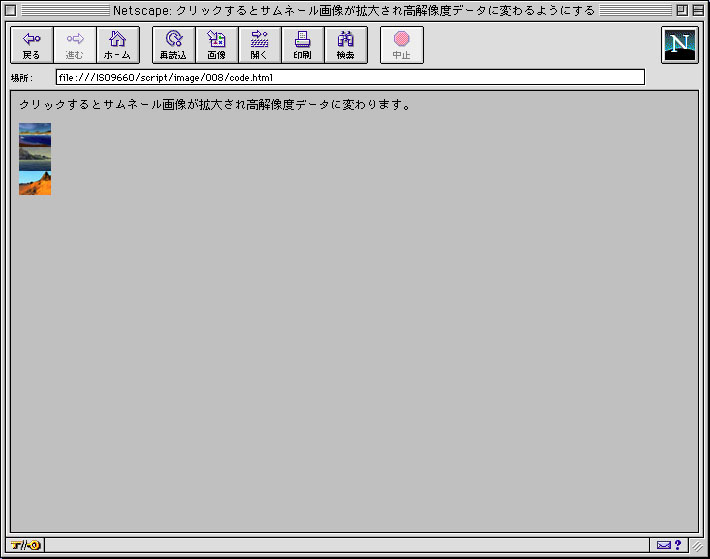Click the window collapse box at far right

698,10
